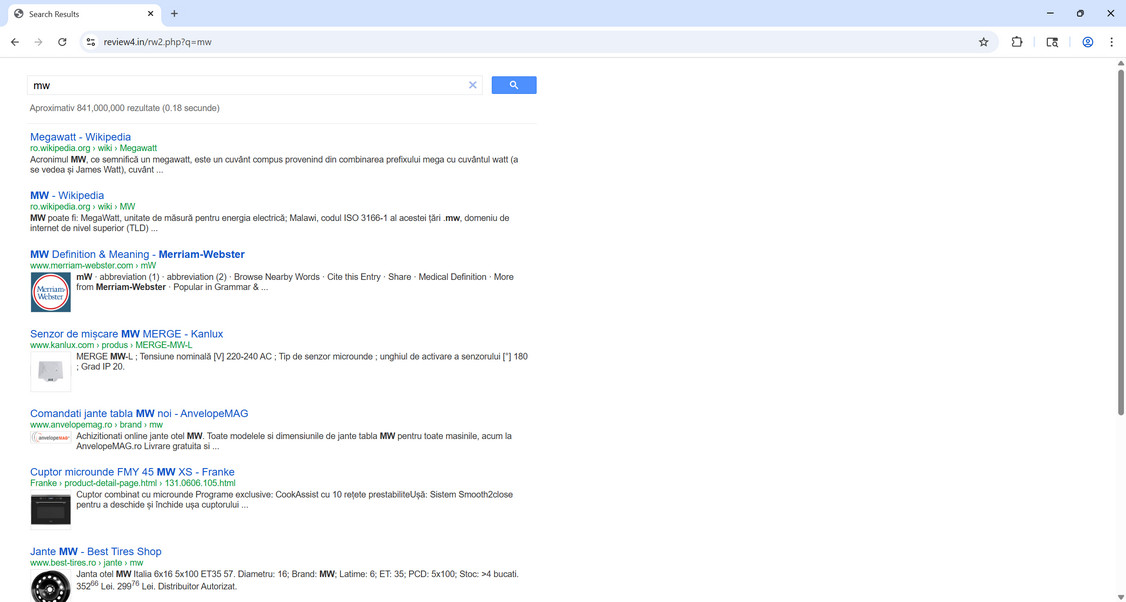Viewport: 1126px width, 602px height.
Task: Click the site info icon in address bar
Action: click(x=90, y=42)
